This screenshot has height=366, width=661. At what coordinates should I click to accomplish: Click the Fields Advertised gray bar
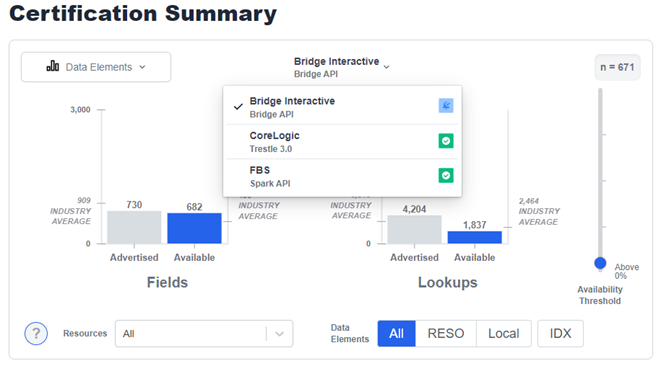[134, 227]
